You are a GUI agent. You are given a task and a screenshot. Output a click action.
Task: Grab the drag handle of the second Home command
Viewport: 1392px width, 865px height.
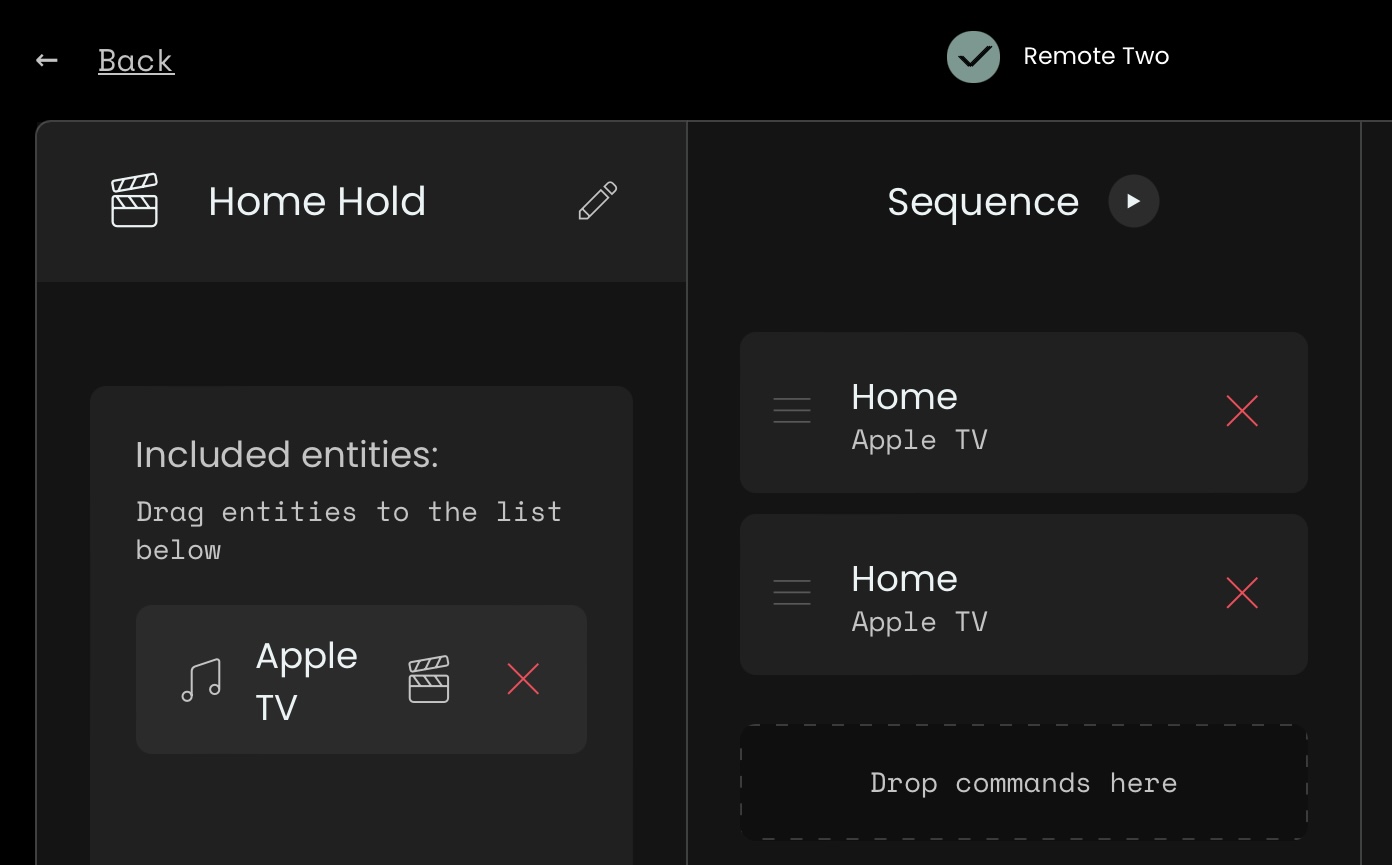click(x=792, y=593)
